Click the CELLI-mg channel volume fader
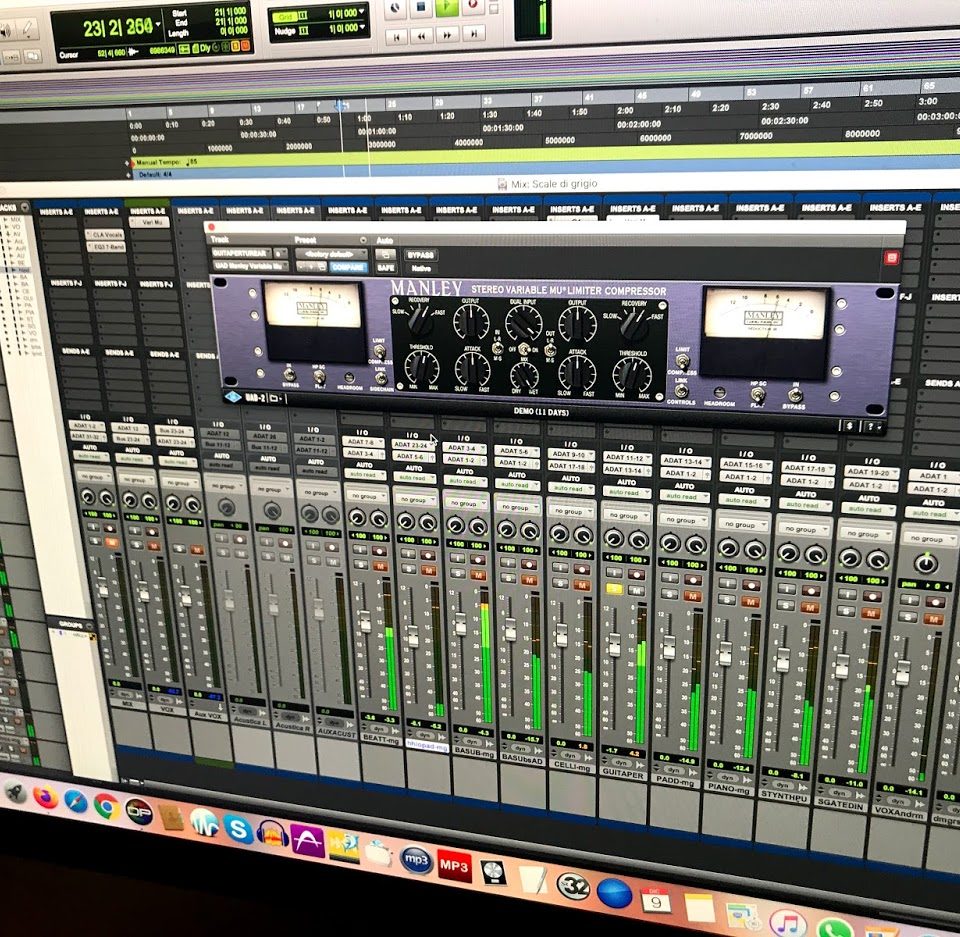This screenshot has width=960, height=937. (561, 636)
